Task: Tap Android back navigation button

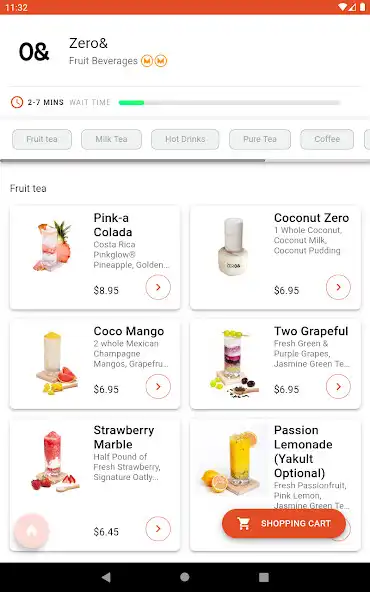Action: pyautogui.click(x=106, y=577)
